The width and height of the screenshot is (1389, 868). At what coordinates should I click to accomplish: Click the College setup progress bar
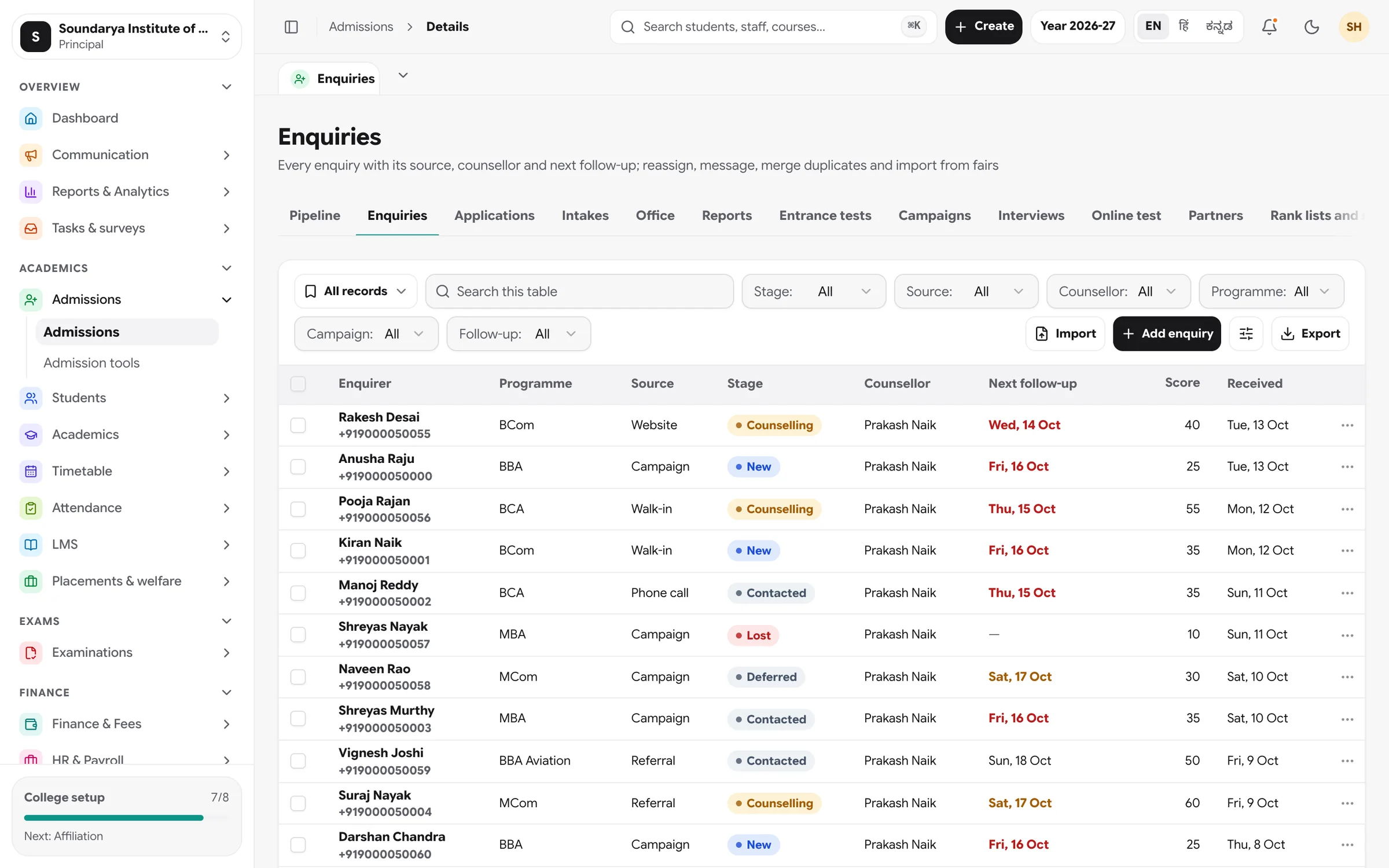tap(127, 818)
